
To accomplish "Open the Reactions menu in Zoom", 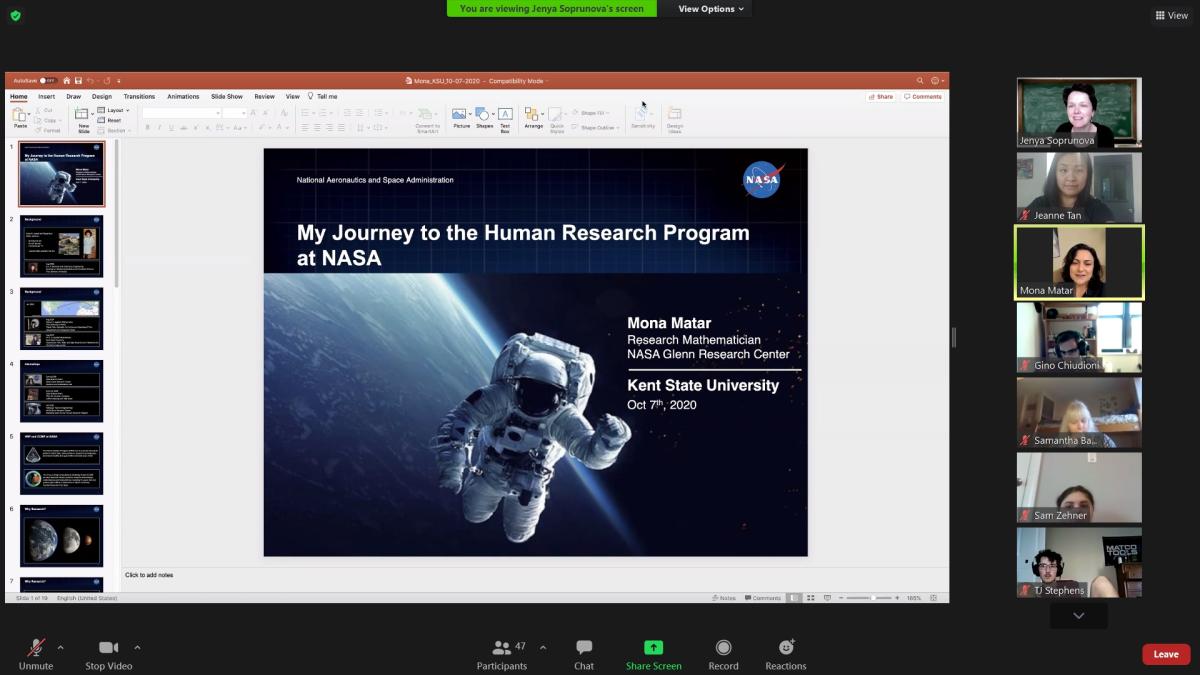I will pos(786,648).
